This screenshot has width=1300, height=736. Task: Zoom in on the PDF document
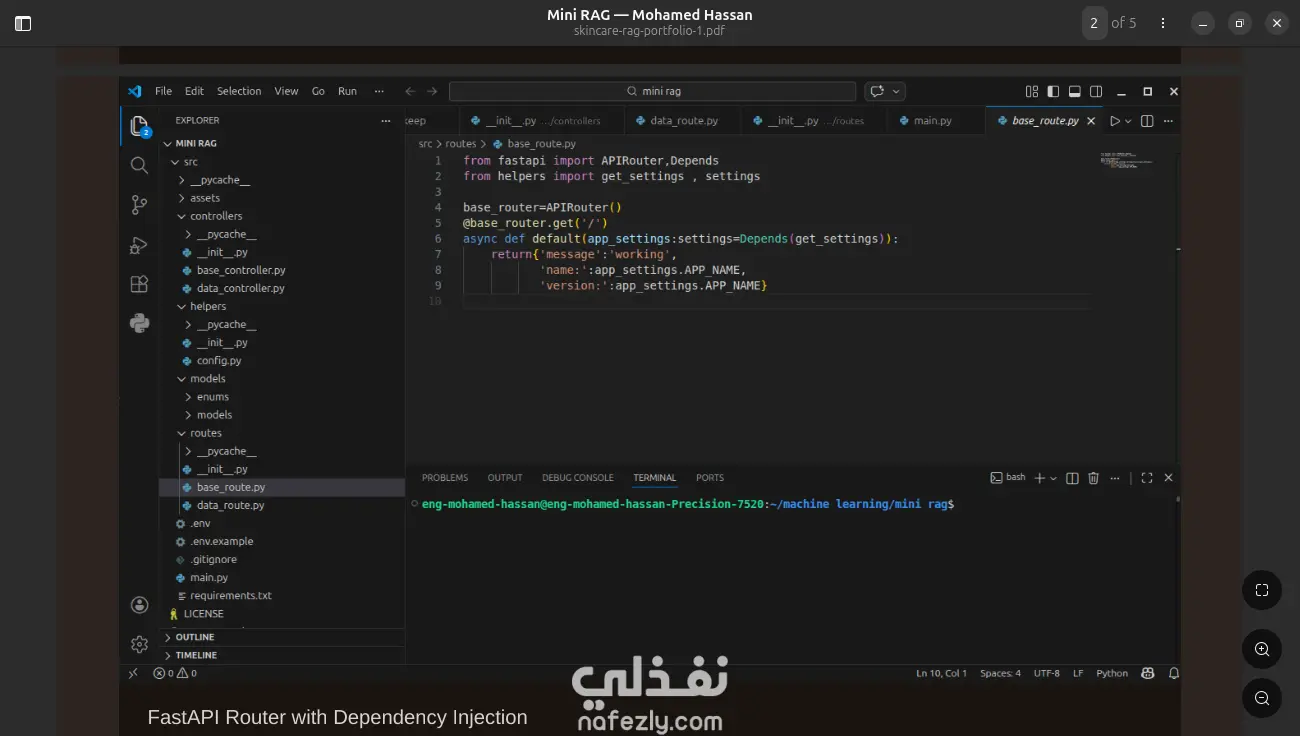[x=1262, y=649]
